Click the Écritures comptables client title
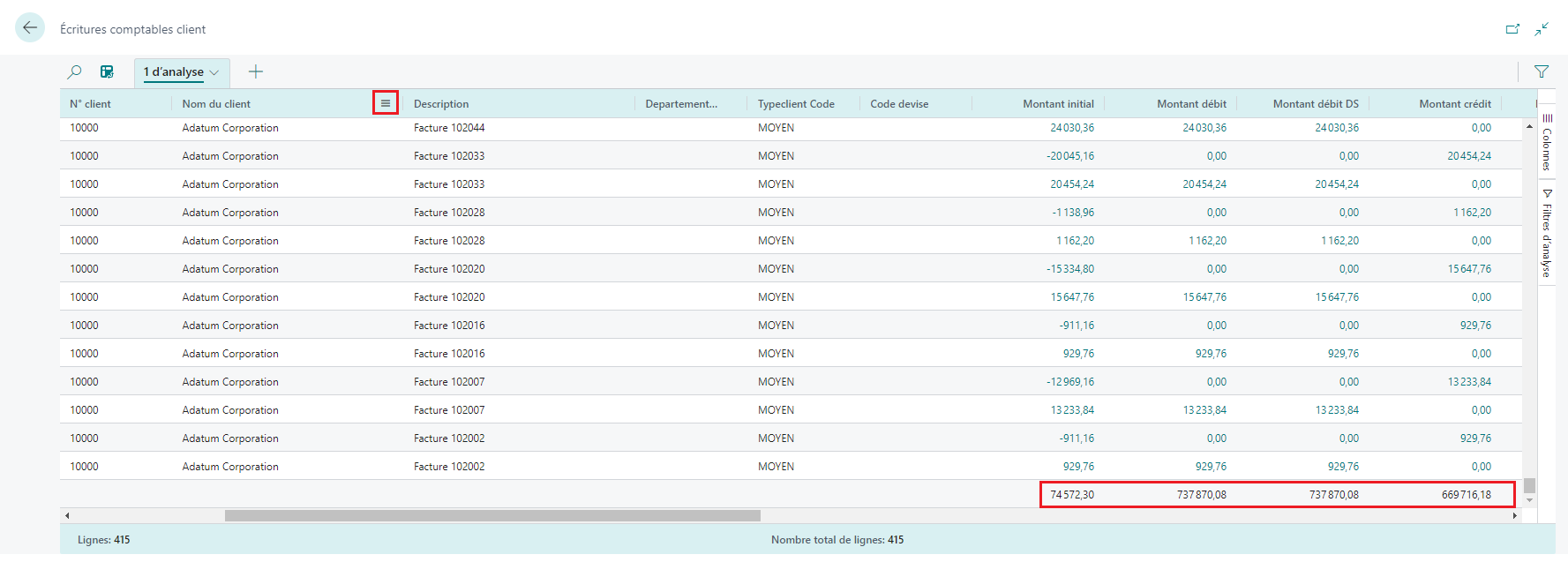Screen dimensions: 1568x562 (132, 29)
